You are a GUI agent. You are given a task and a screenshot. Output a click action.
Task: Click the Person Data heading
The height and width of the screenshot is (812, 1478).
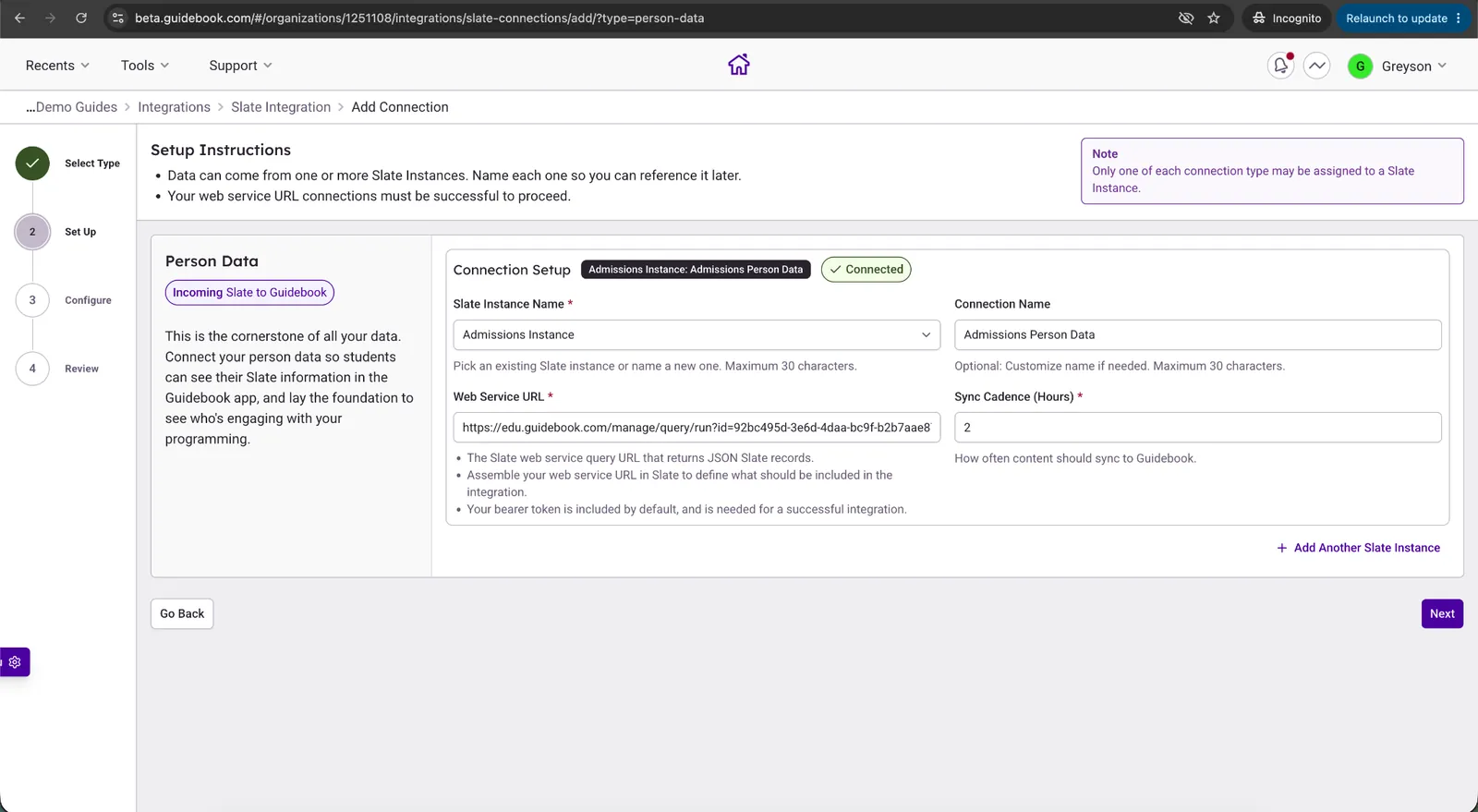212,261
